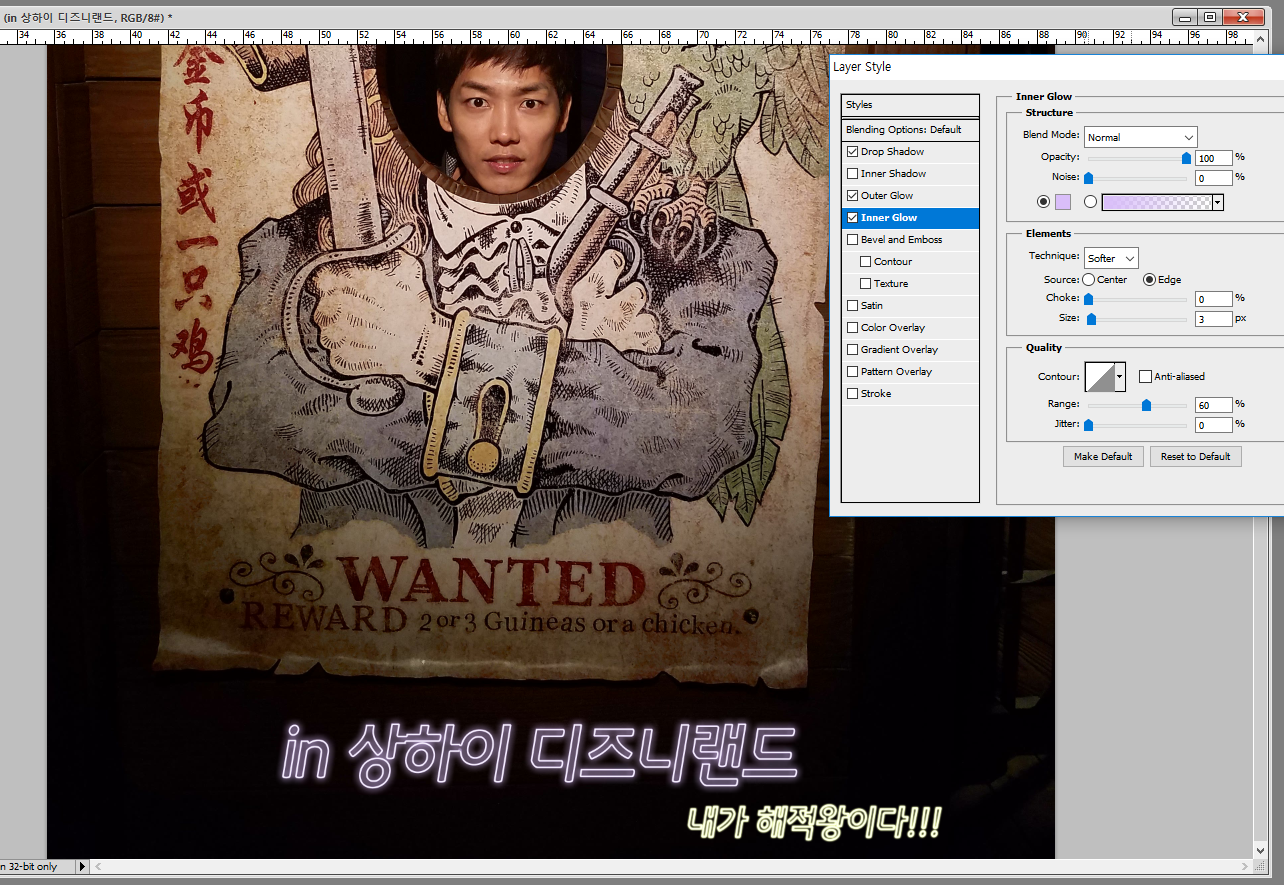
Task: Enable the Stroke checkbox
Action: coord(852,394)
